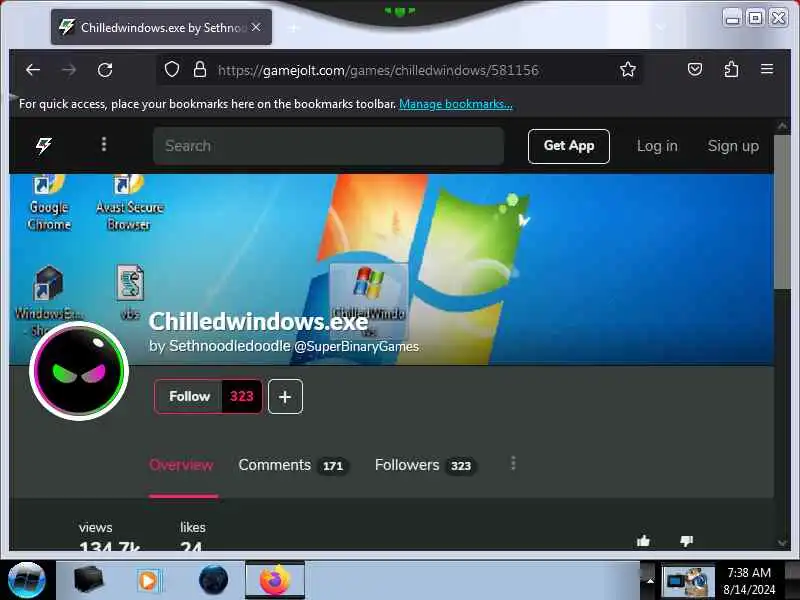Open the extensions puzzle-piece menu
The width and height of the screenshot is (800, 600).
point(731,69)
